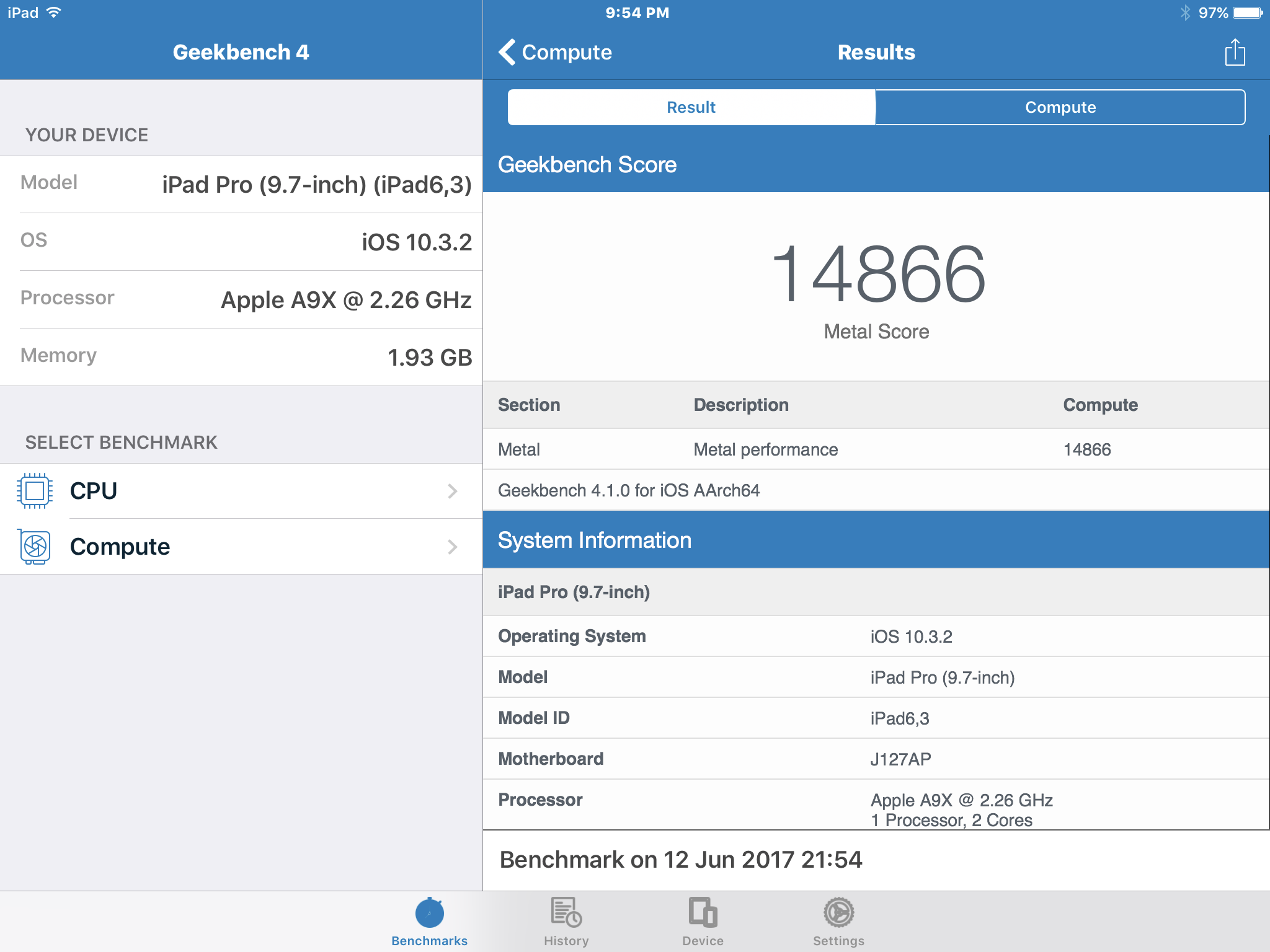Tap the Description column header
This screenshot has height=952, width=1270.
point(740,405)
